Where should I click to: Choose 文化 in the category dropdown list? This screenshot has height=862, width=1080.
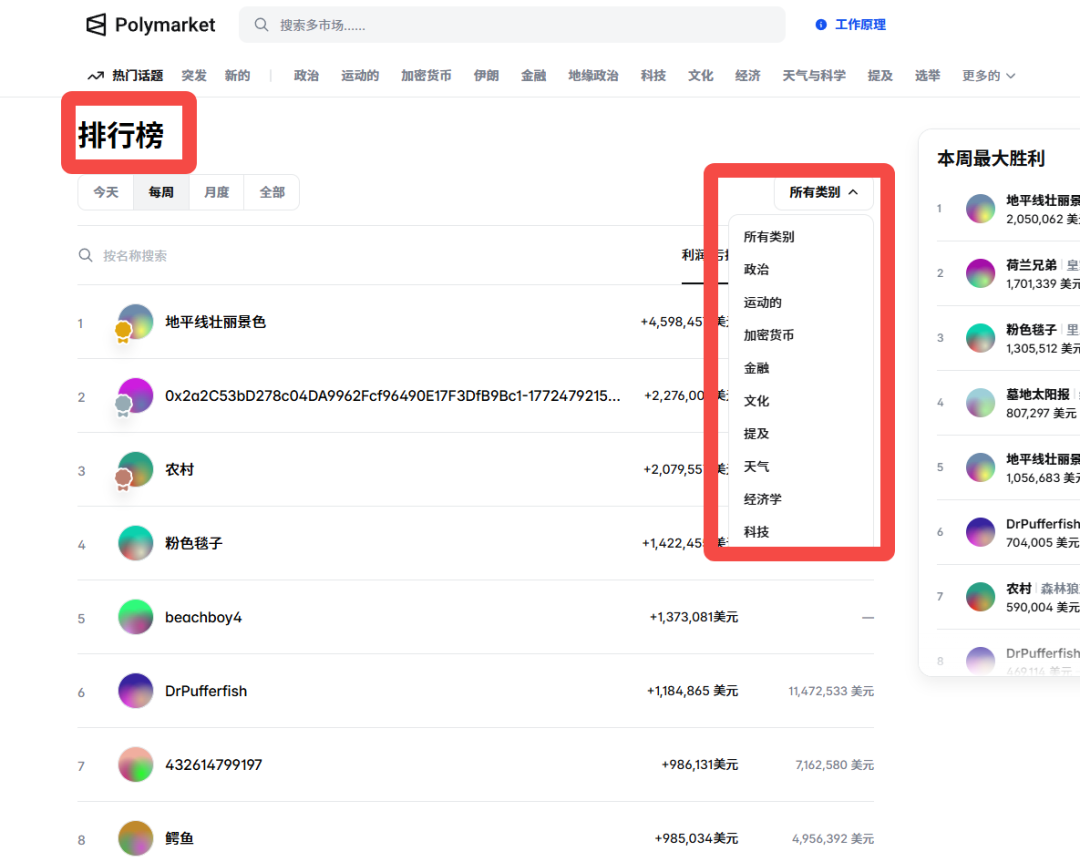pyautogui.click(x=756, y=401)
